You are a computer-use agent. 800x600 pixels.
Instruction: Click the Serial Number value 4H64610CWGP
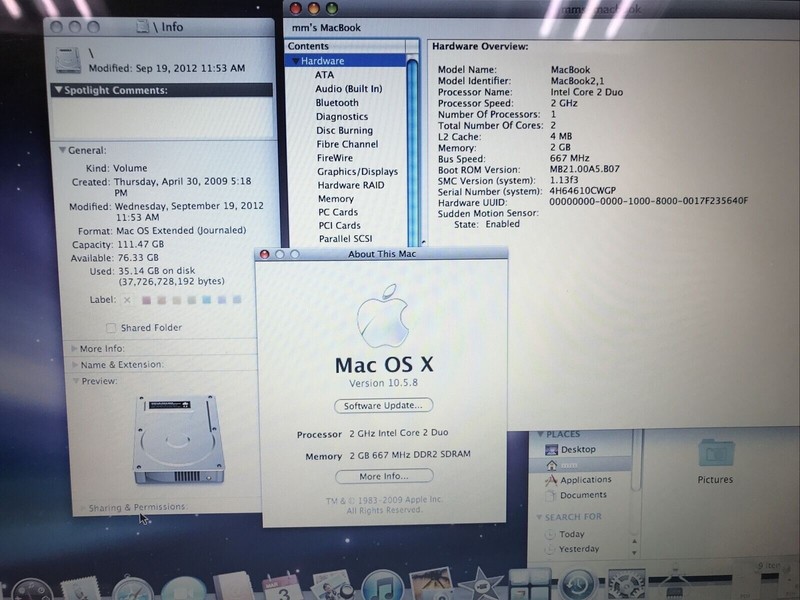click(x=582, y=190)
